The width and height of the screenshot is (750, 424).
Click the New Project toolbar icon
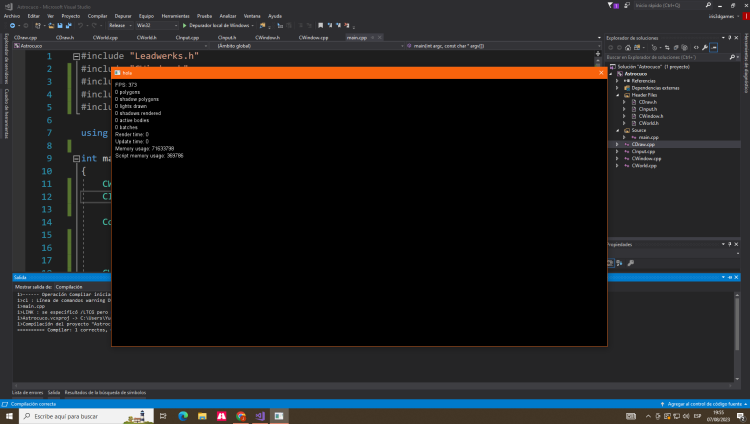click(x=37, y=25)
